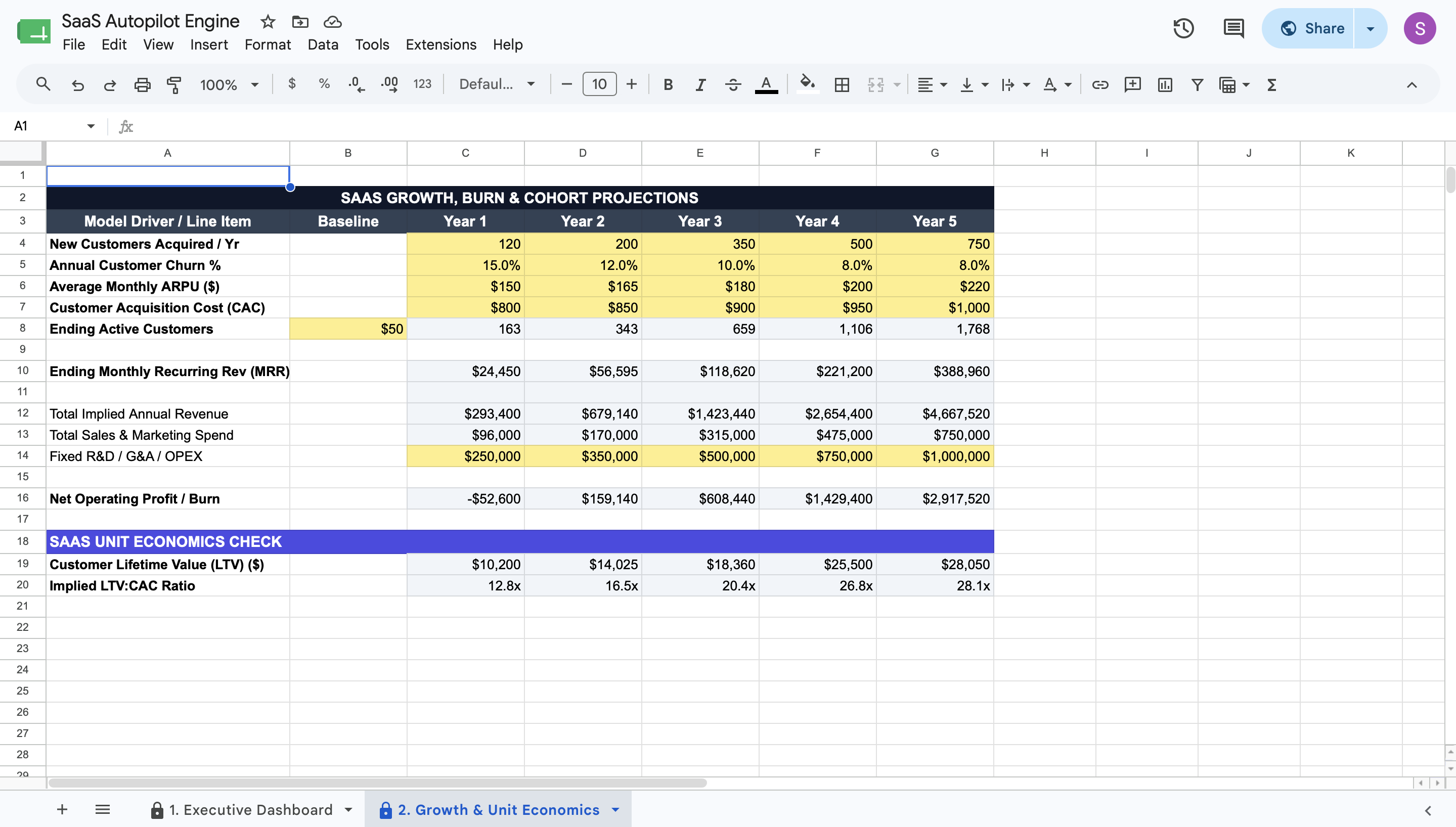Show the side panel with chevron
This screenshot has width=1456, height=827.
pyautogui.click(x=1428, y=810)
